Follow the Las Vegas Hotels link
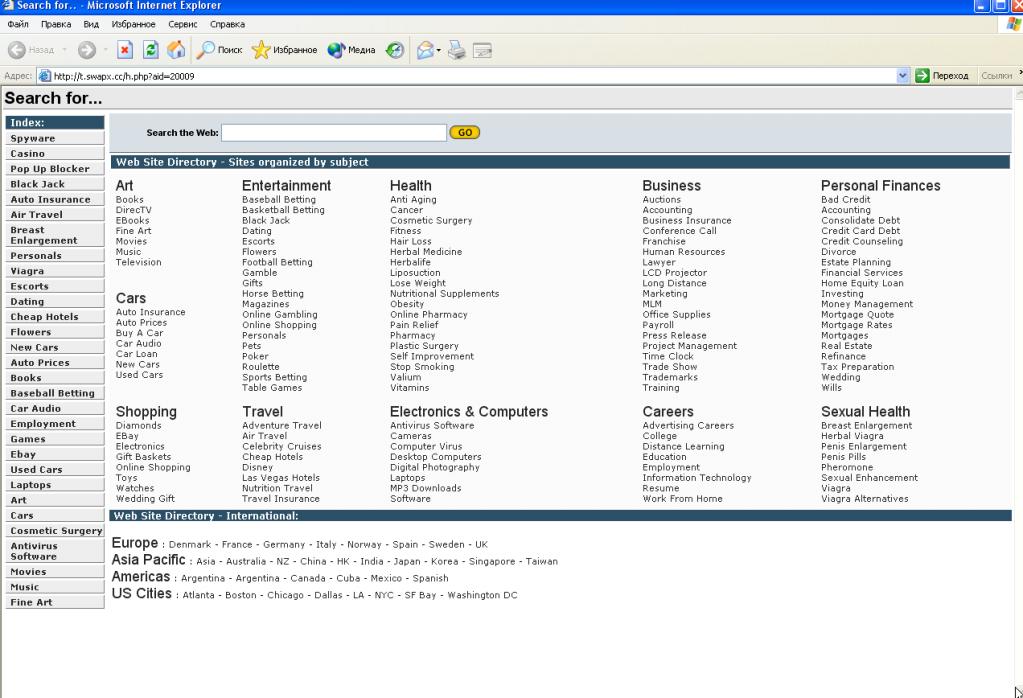The height and width of the screenshot is (698, 1023). coord(281,478)
